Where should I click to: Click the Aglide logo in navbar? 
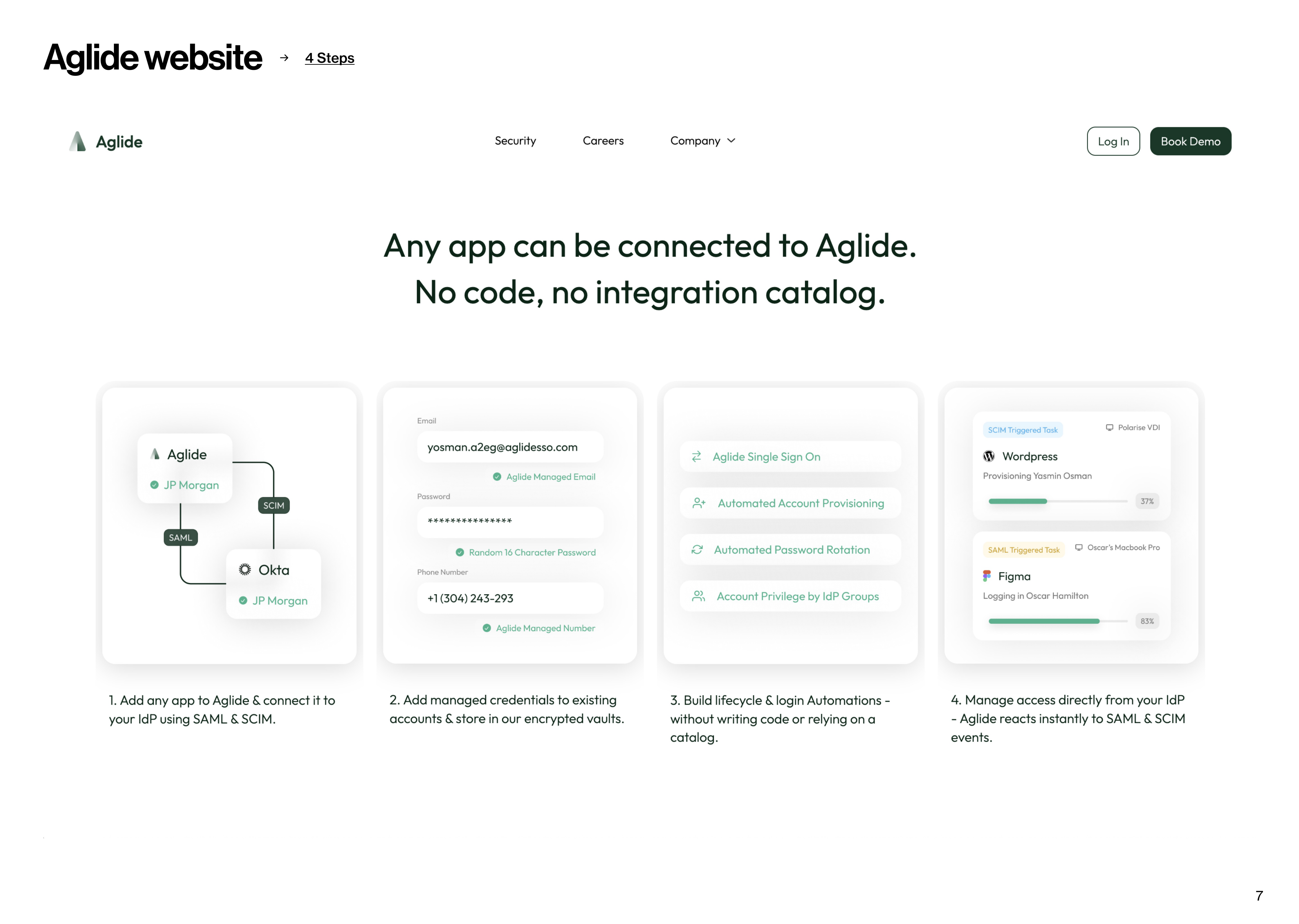tap(106, 142)
